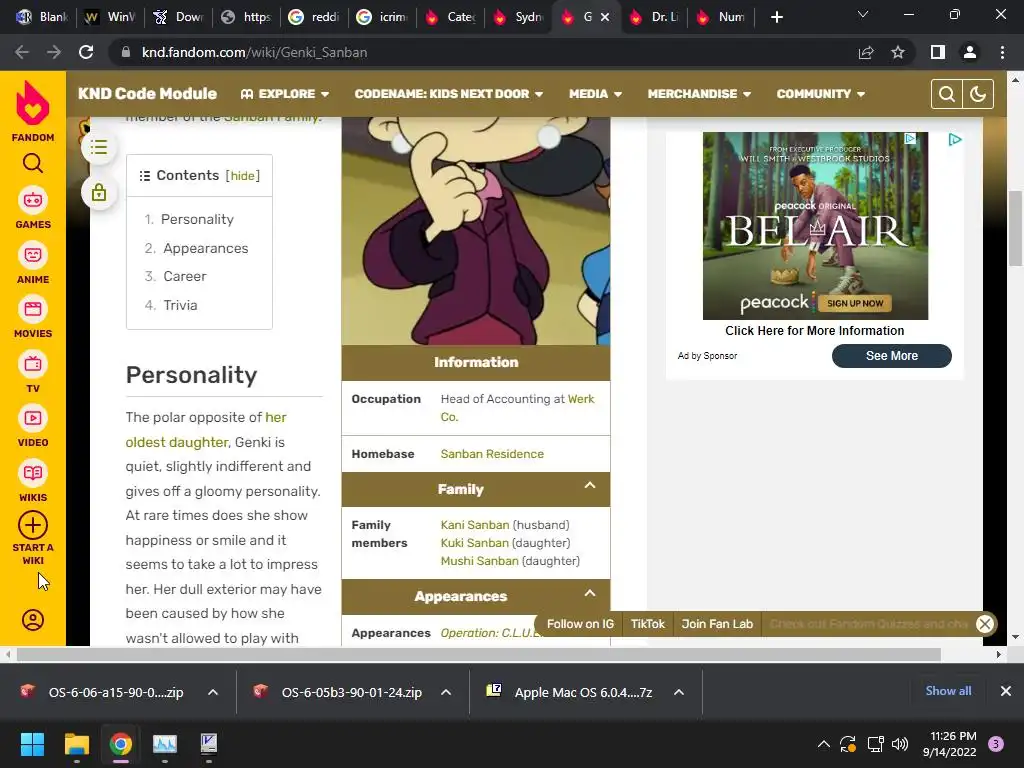Open the Kuki Sanban link

point(474,543)
